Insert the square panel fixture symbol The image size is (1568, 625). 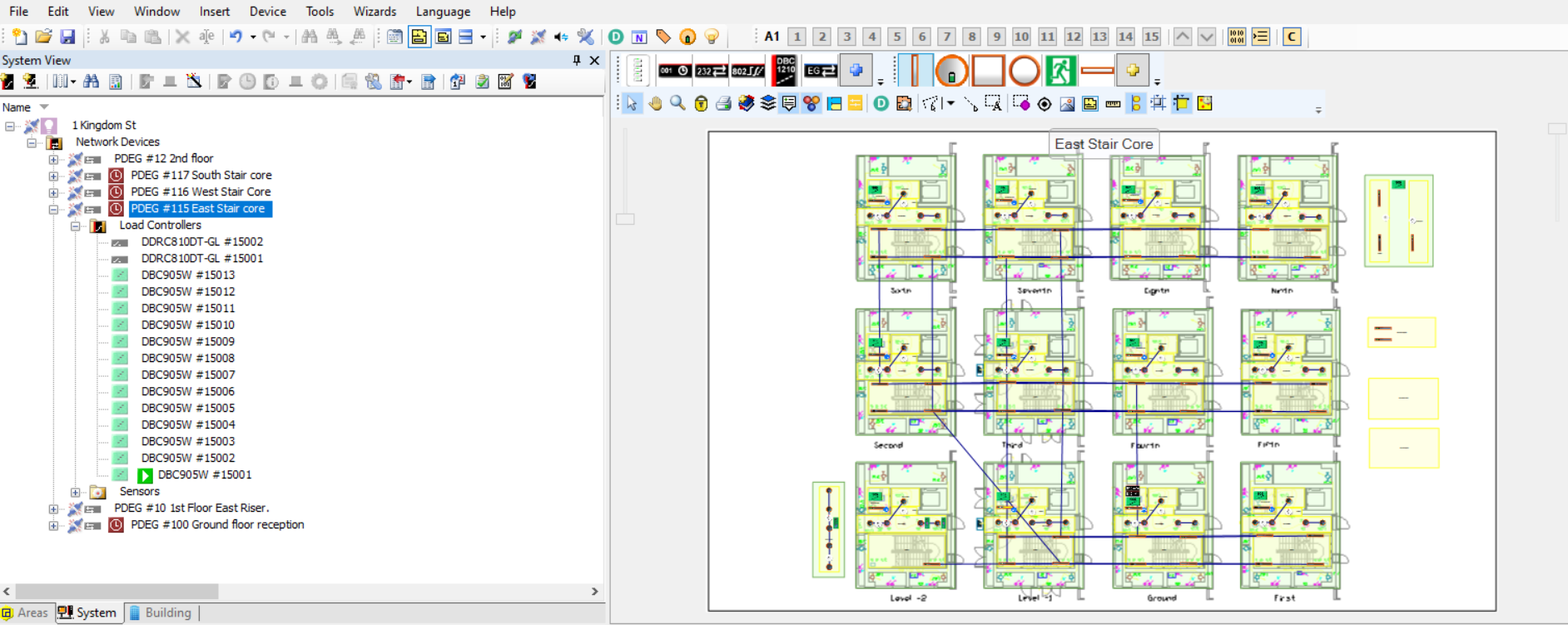(x=987, y=71)
